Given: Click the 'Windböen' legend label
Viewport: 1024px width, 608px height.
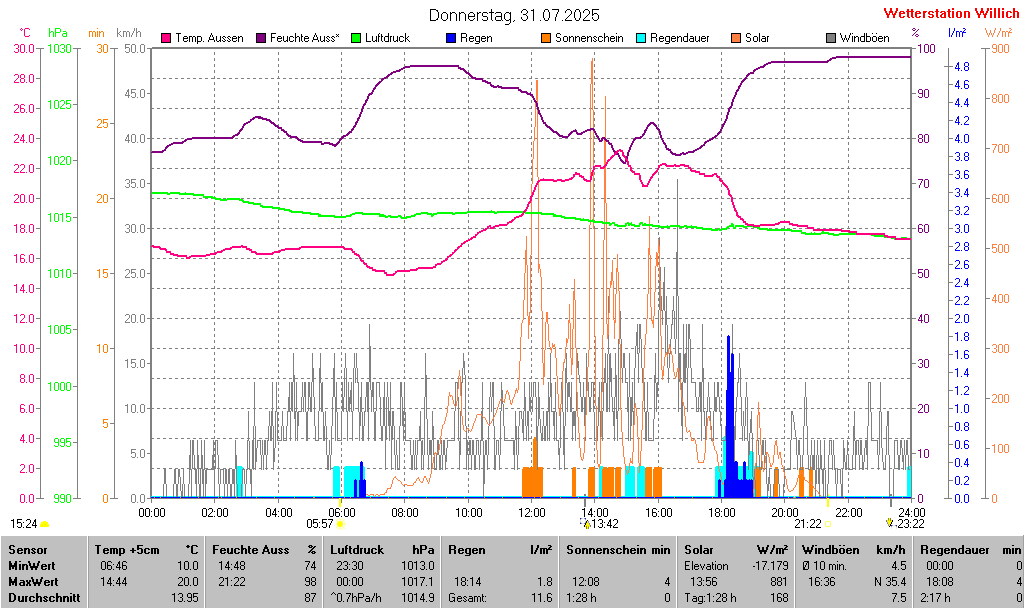Looking at the screenshot, I should pos(864,38).
